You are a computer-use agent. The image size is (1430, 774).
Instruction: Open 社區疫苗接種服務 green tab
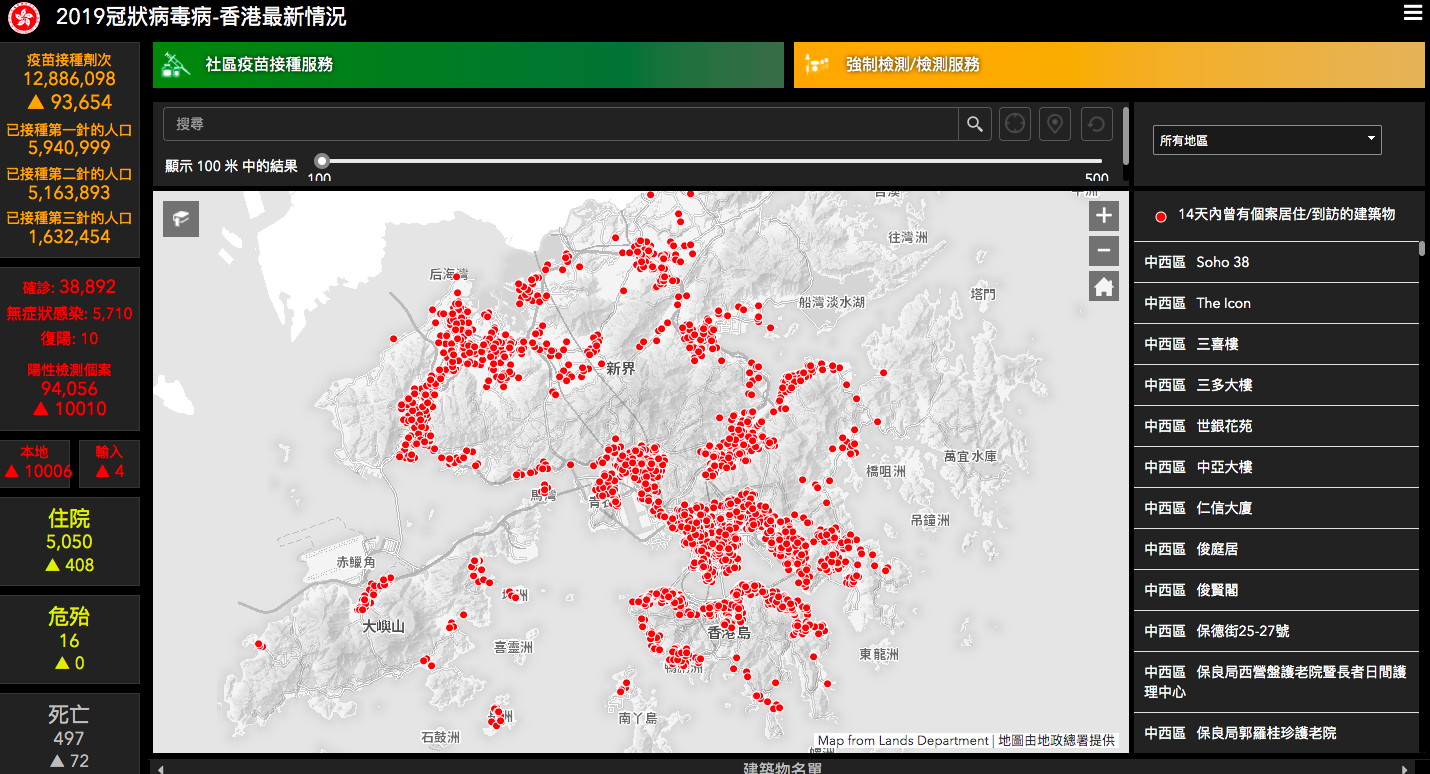468,65
